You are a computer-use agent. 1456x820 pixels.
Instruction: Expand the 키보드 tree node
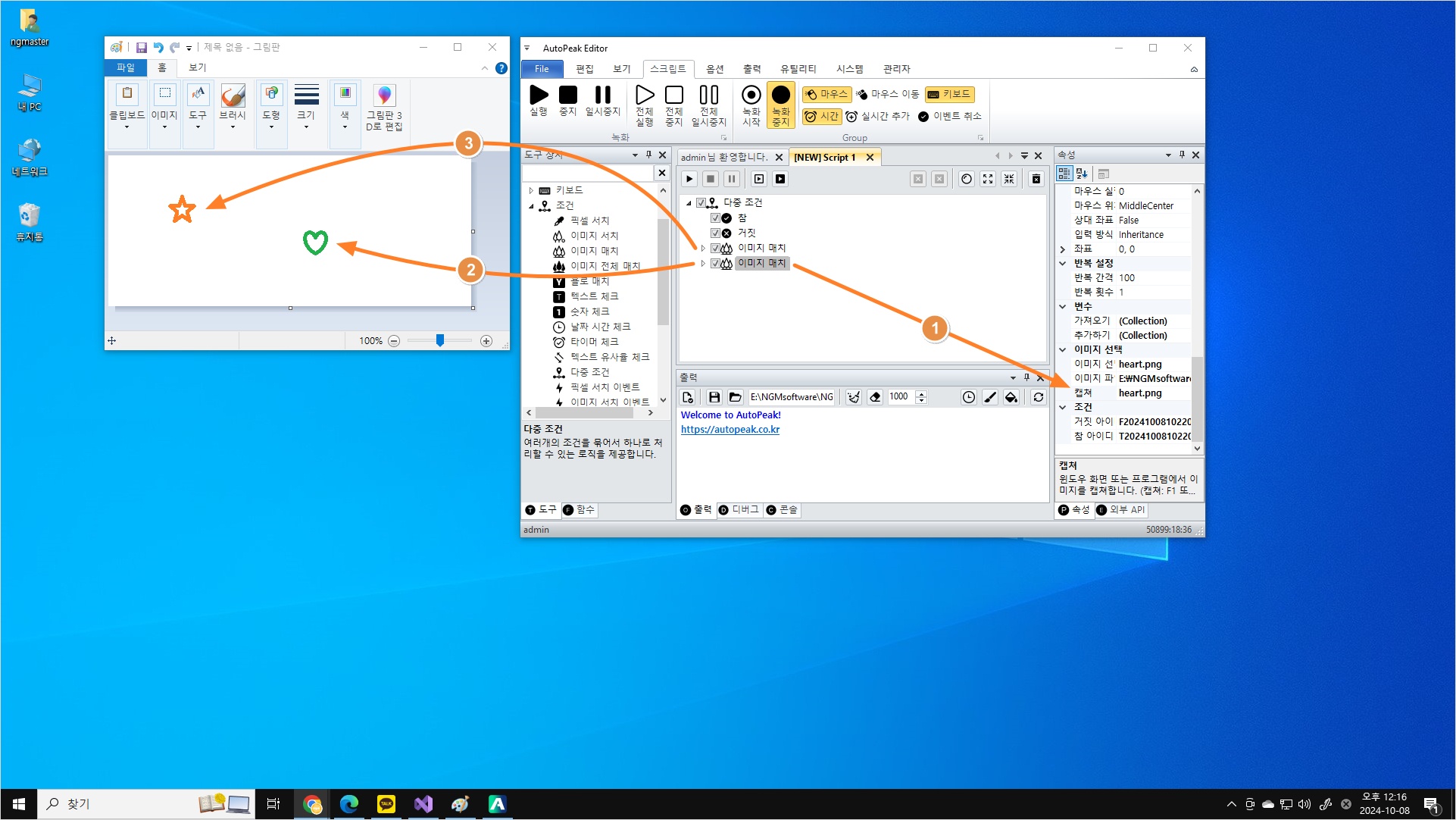(531, 190)
